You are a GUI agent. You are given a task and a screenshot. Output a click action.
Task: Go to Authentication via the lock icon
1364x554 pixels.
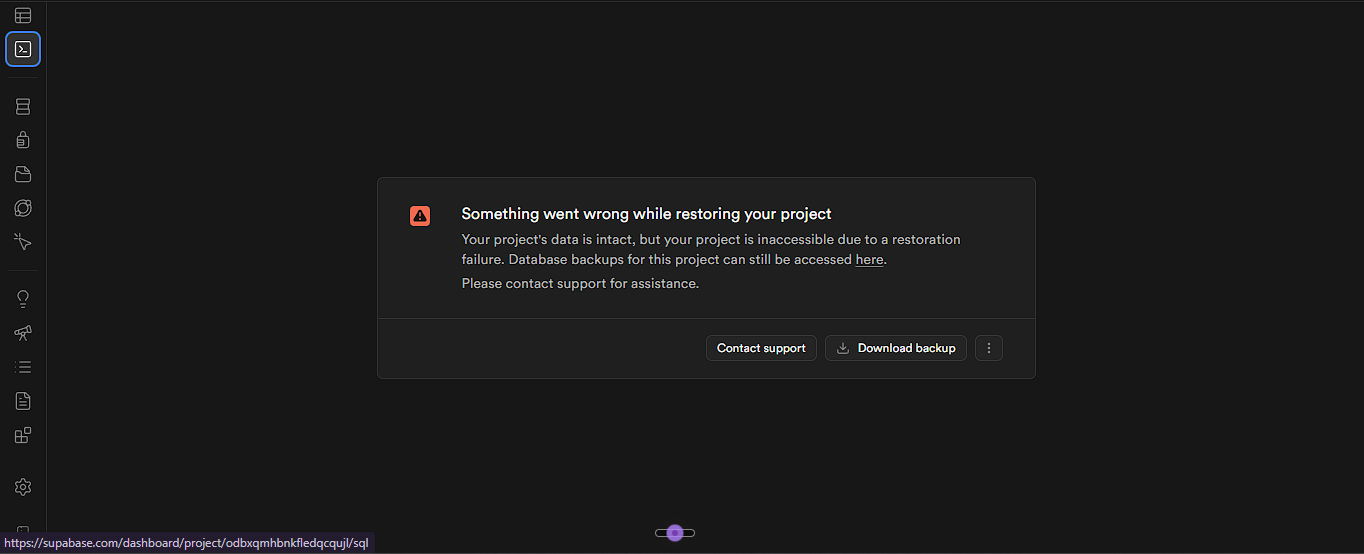tap(23, 140)
